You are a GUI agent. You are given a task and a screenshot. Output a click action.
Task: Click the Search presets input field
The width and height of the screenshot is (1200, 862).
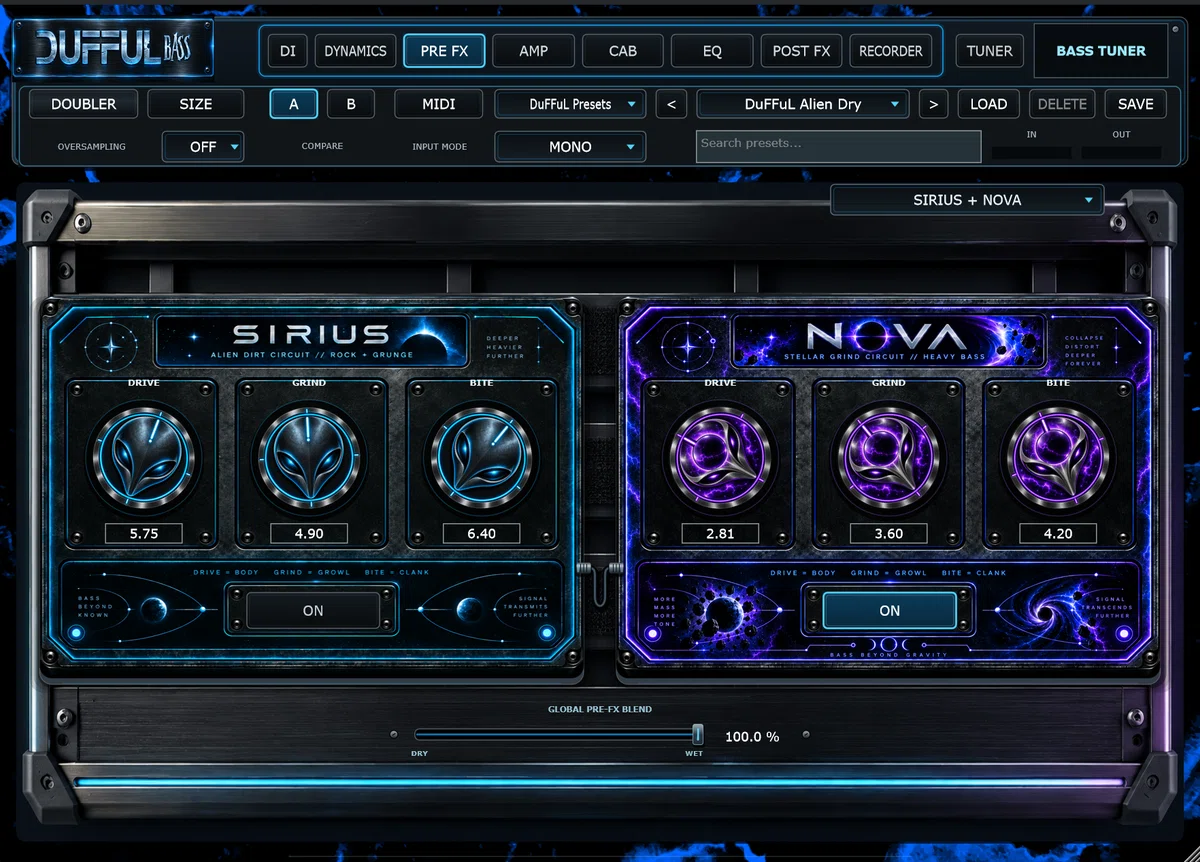(838, 146)
